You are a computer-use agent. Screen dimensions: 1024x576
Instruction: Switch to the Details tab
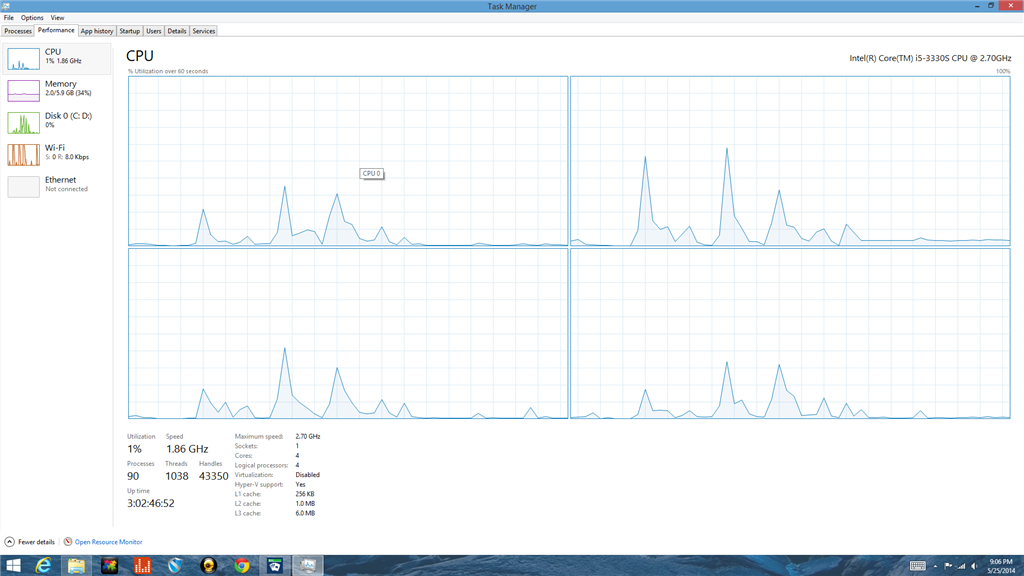click(x=176, y=31)
